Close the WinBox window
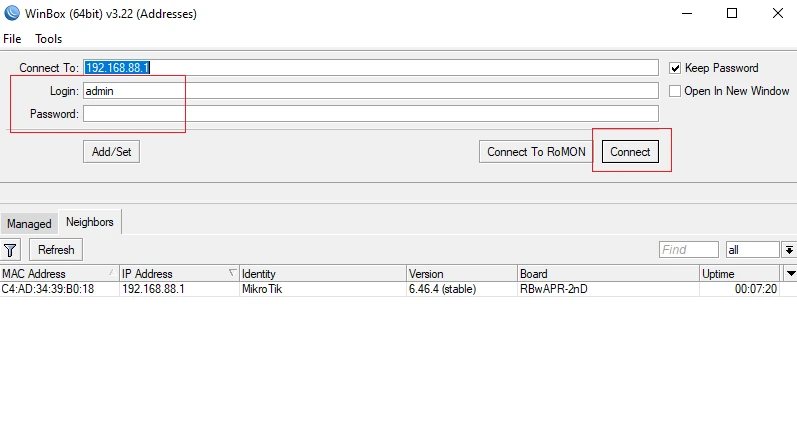The image size is (797, 438). 778,14
